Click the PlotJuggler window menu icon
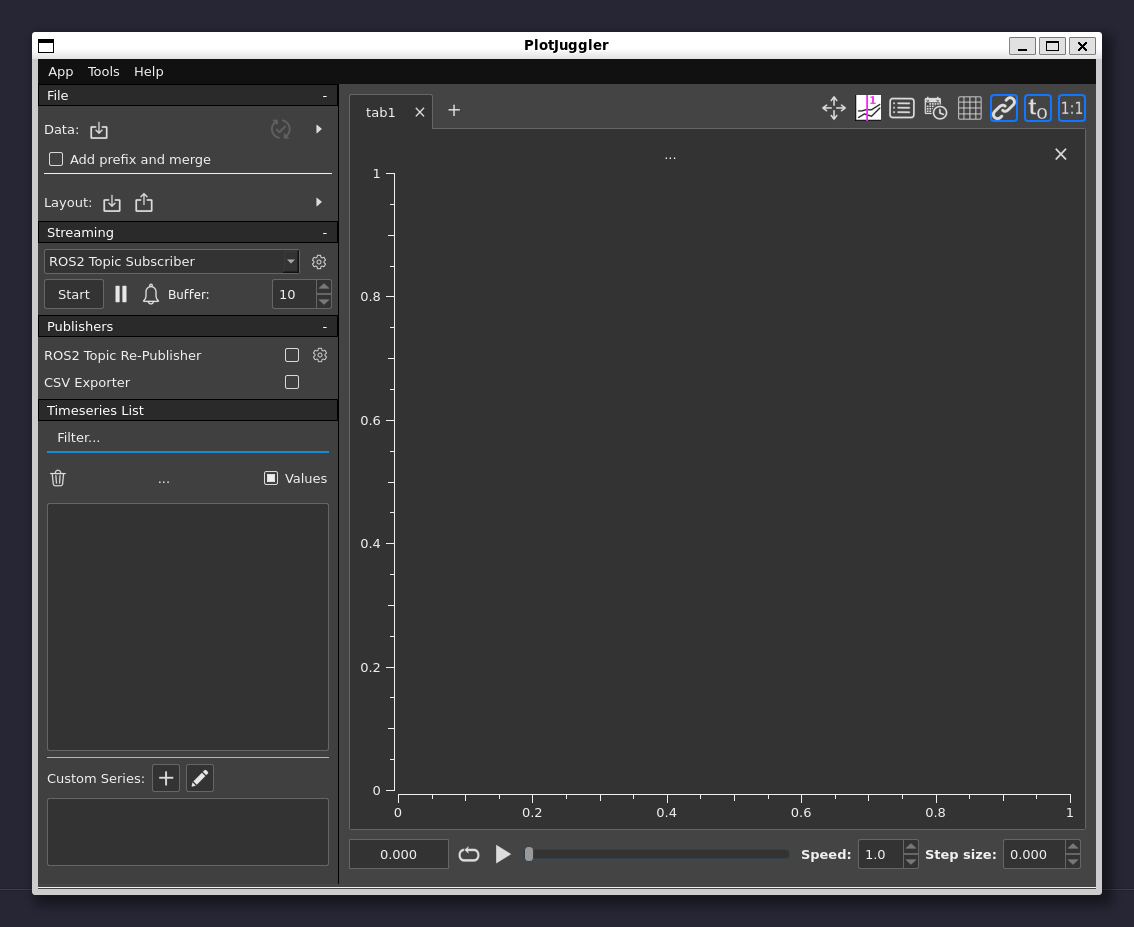 coord(46,46)
